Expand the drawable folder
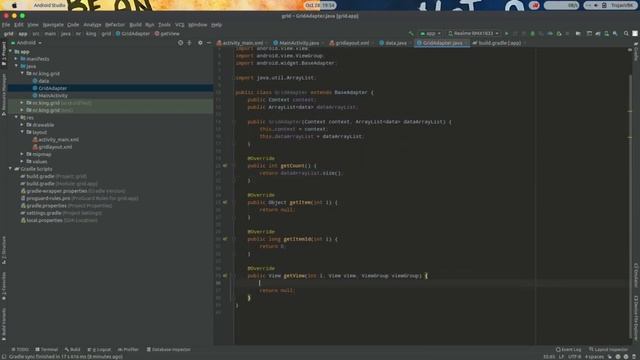 click(x=22, y=125)
